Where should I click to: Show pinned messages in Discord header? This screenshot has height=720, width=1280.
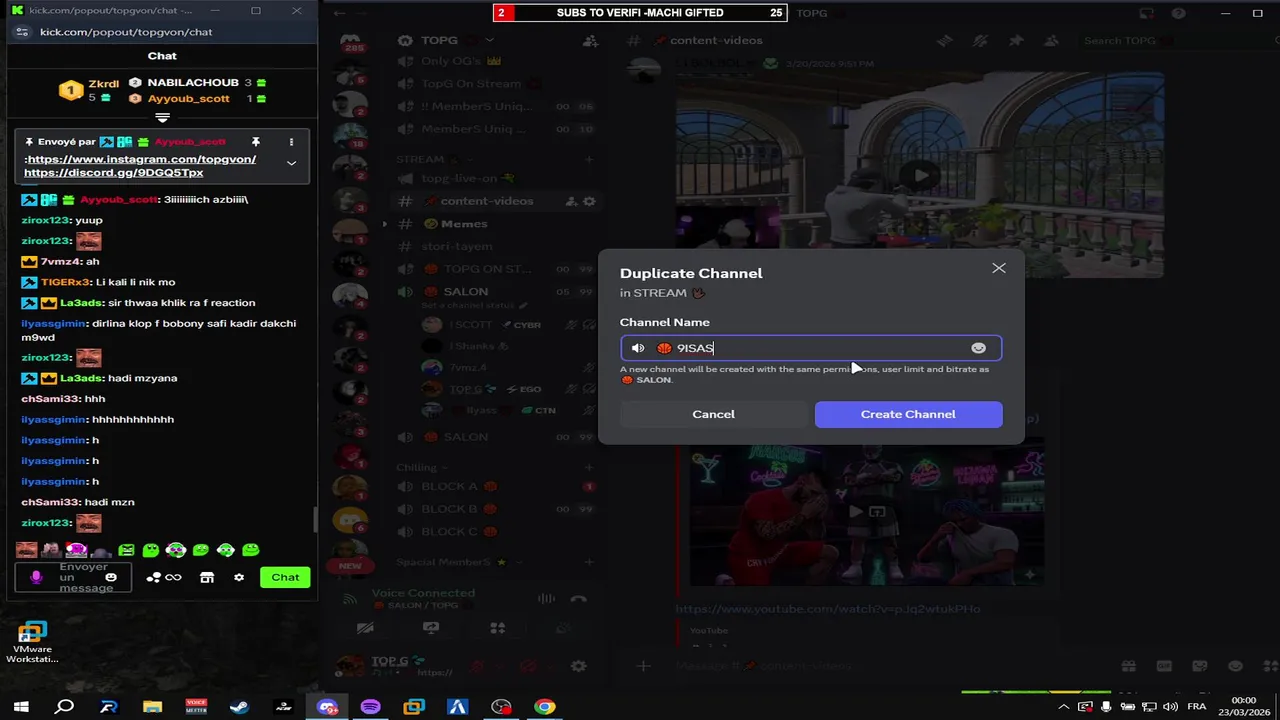[1016, 40]
